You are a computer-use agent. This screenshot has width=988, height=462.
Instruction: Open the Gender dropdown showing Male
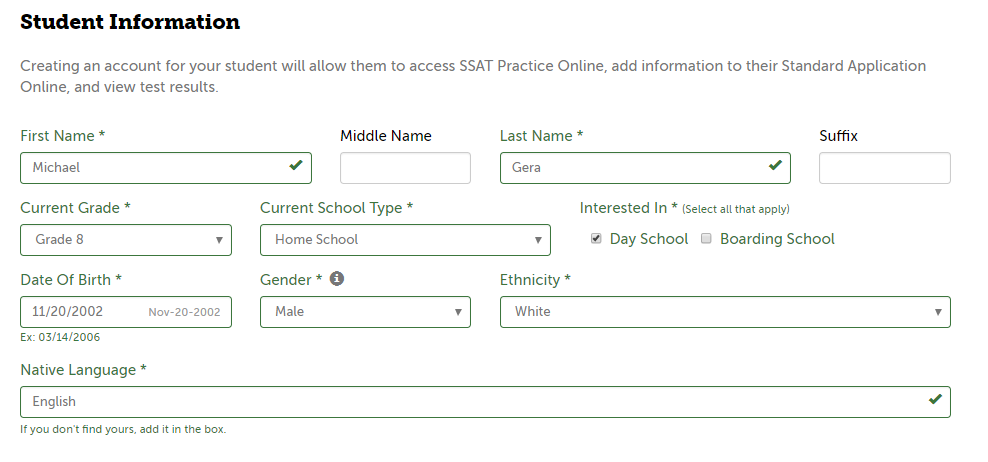pos(365,312)
